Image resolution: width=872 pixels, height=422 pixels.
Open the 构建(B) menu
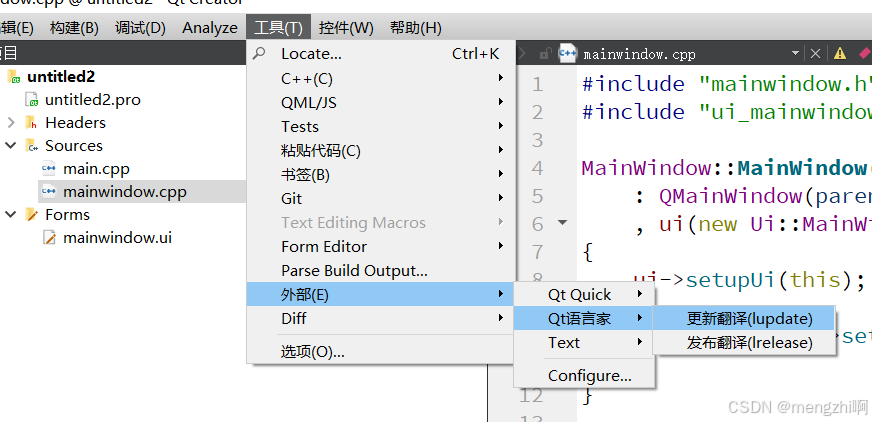point(74,27)
